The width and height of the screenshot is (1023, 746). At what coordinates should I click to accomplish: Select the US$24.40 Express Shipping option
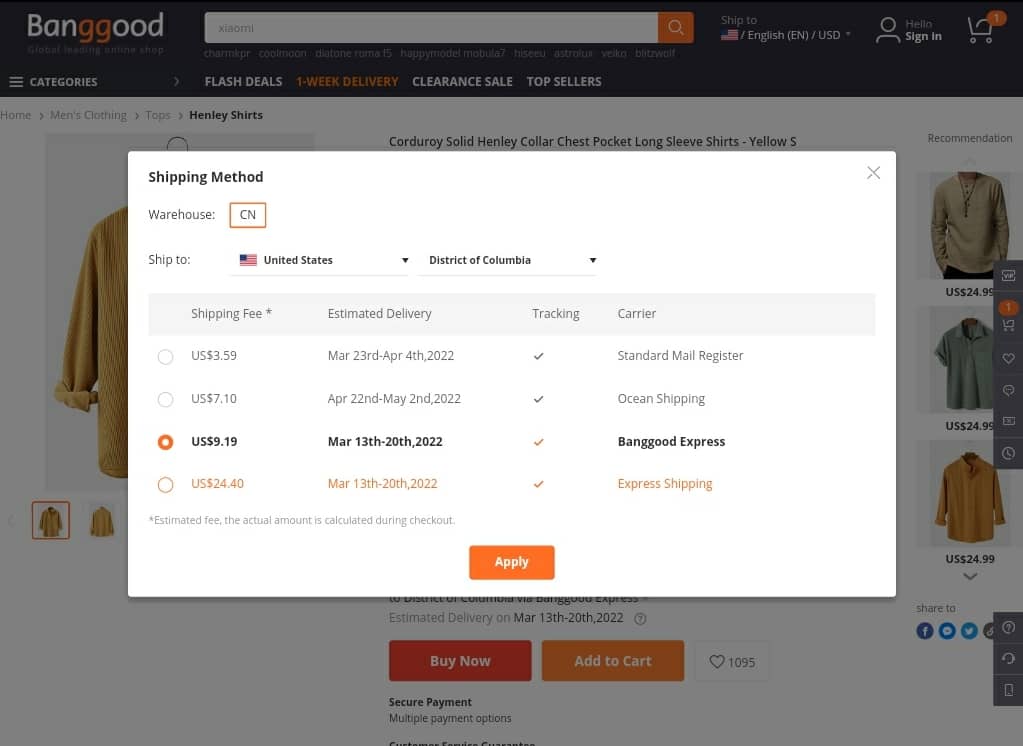(x=165, y=484)
